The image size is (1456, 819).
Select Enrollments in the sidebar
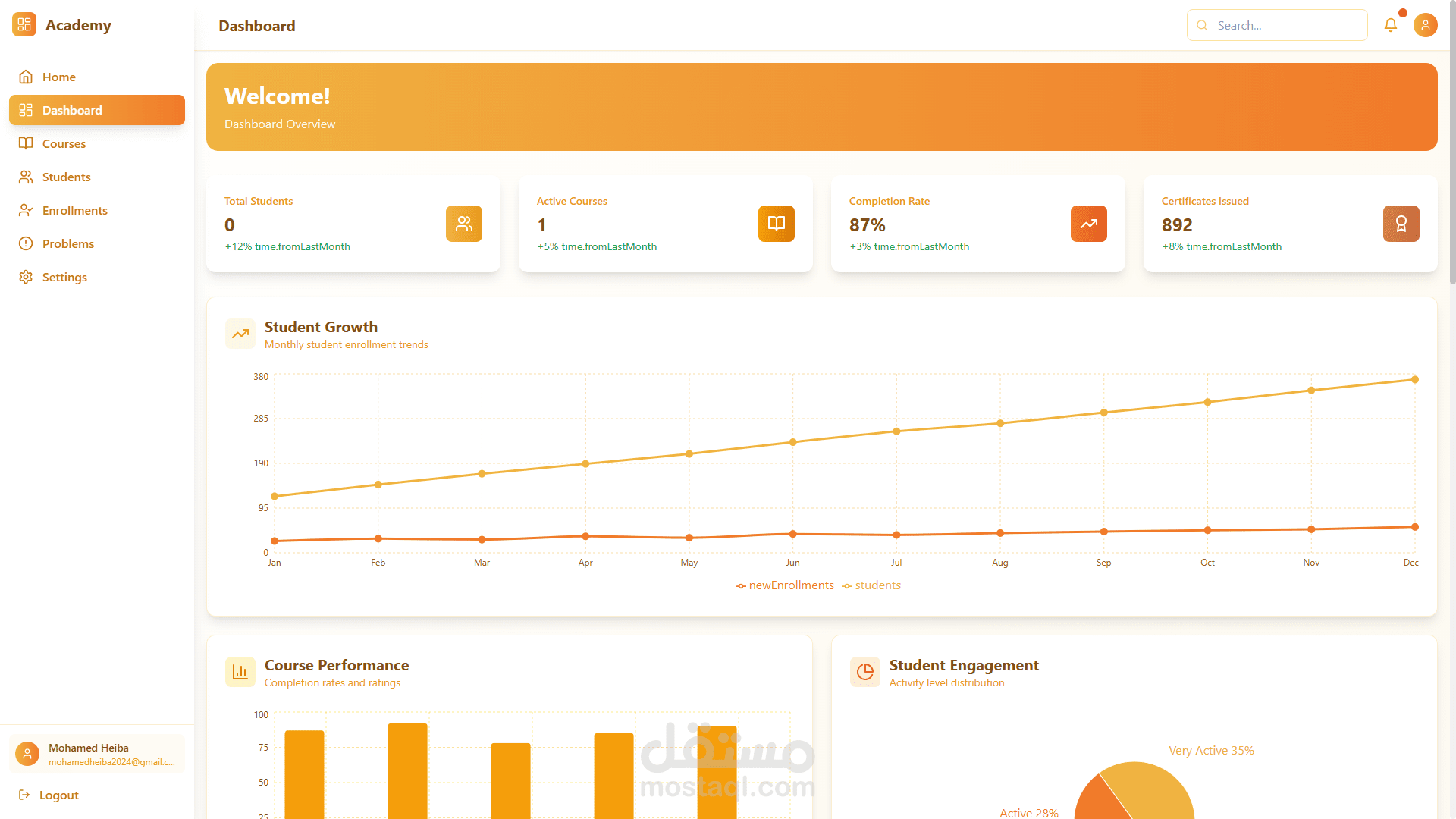[x=74, y=210]
